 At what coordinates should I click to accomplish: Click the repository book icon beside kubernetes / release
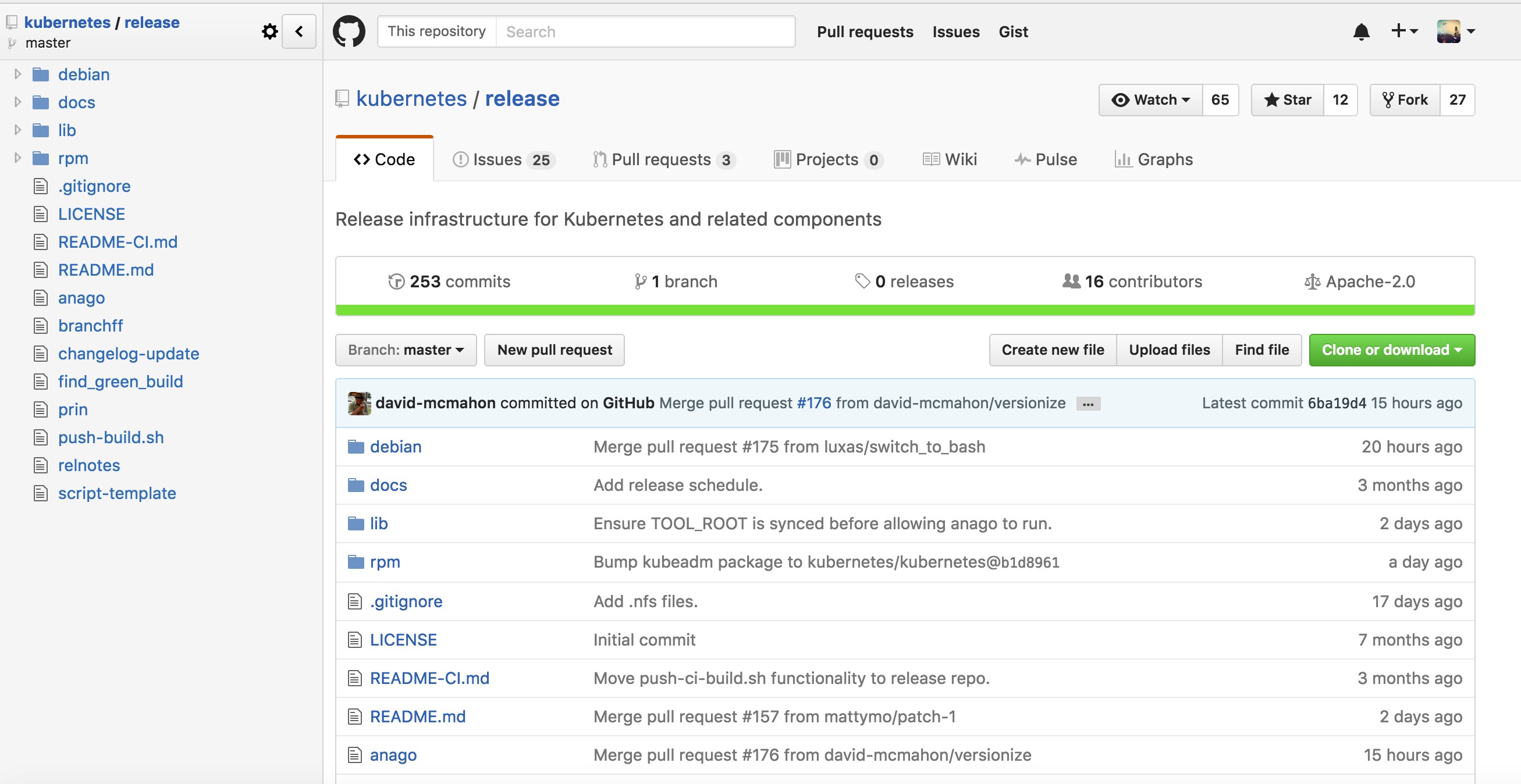click(342, 99)
